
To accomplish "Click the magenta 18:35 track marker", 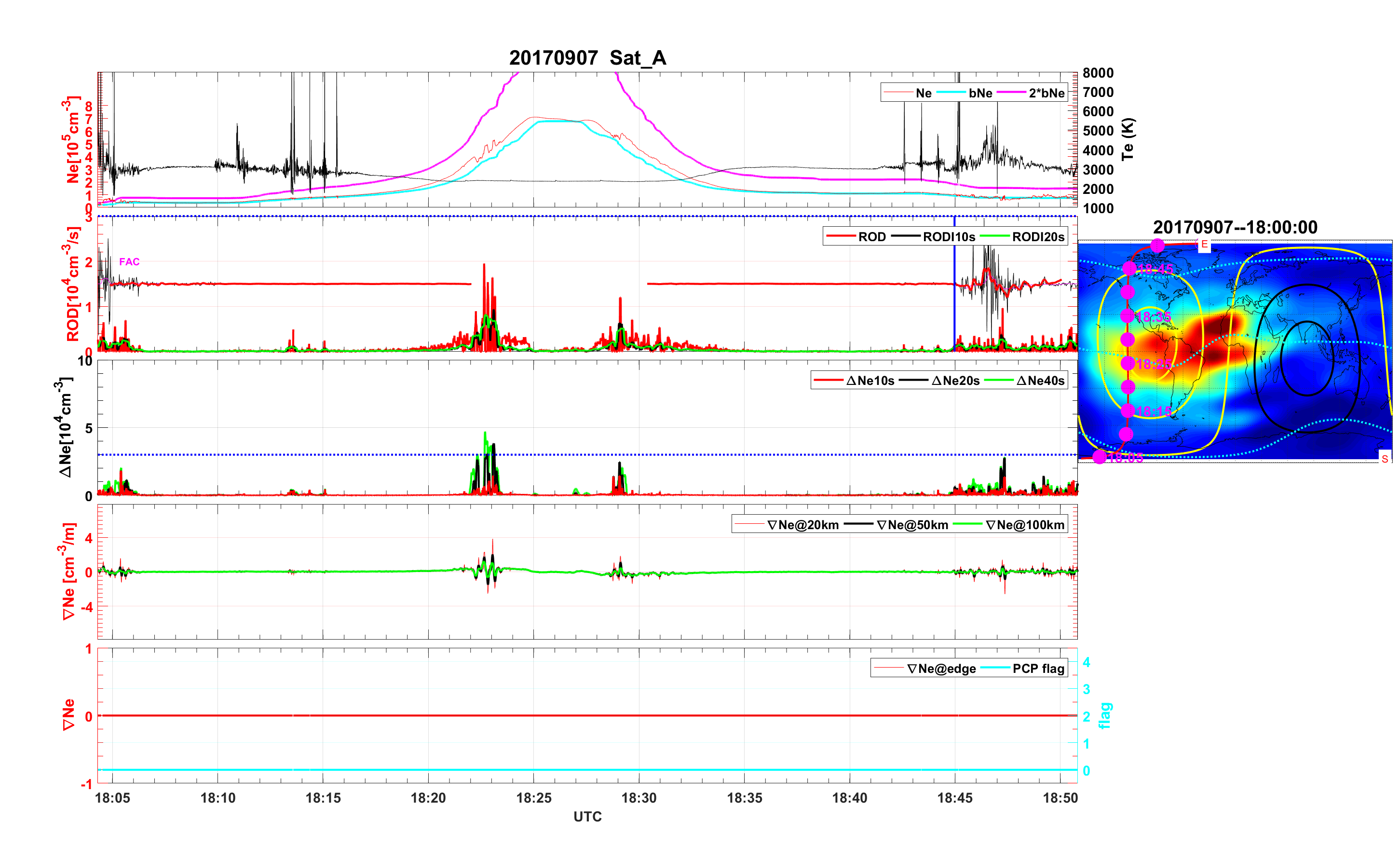I will 1127,316.
